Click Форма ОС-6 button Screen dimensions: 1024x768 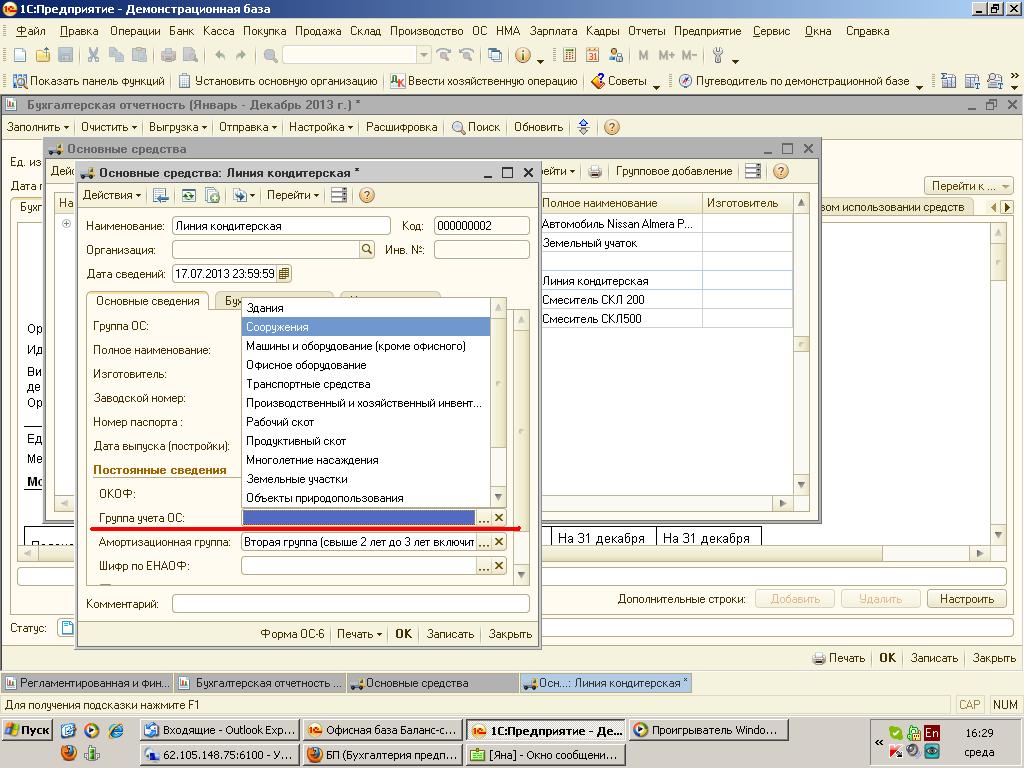coord(292,634)
